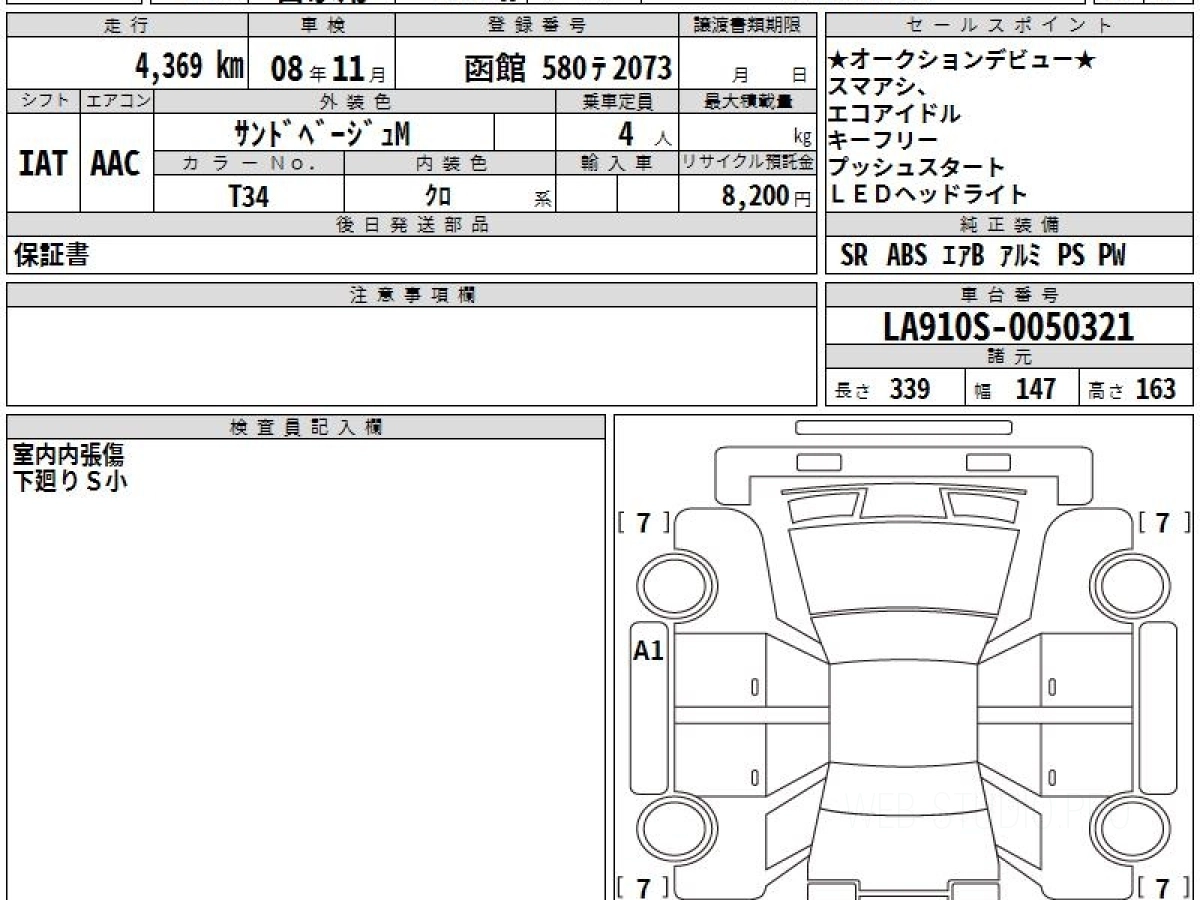Click the 登録番号 header
The height and width of the screenshot is (900, 1200).
click(x=537, y=26)
